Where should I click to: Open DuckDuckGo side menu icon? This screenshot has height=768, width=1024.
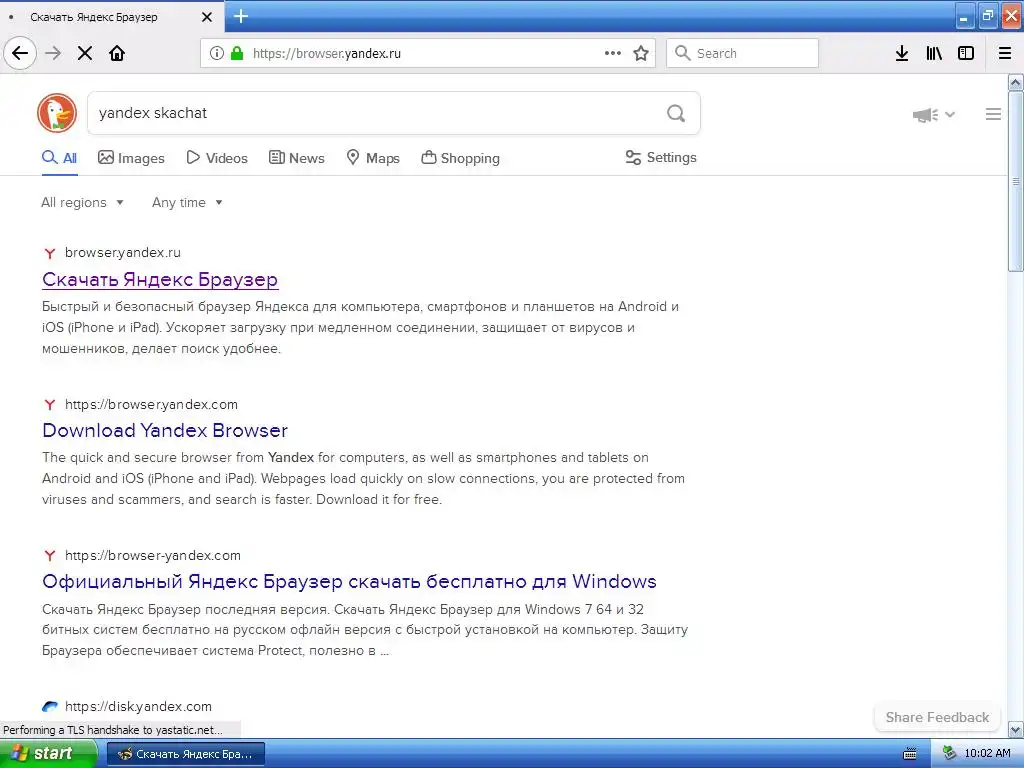tap(993, 114)
